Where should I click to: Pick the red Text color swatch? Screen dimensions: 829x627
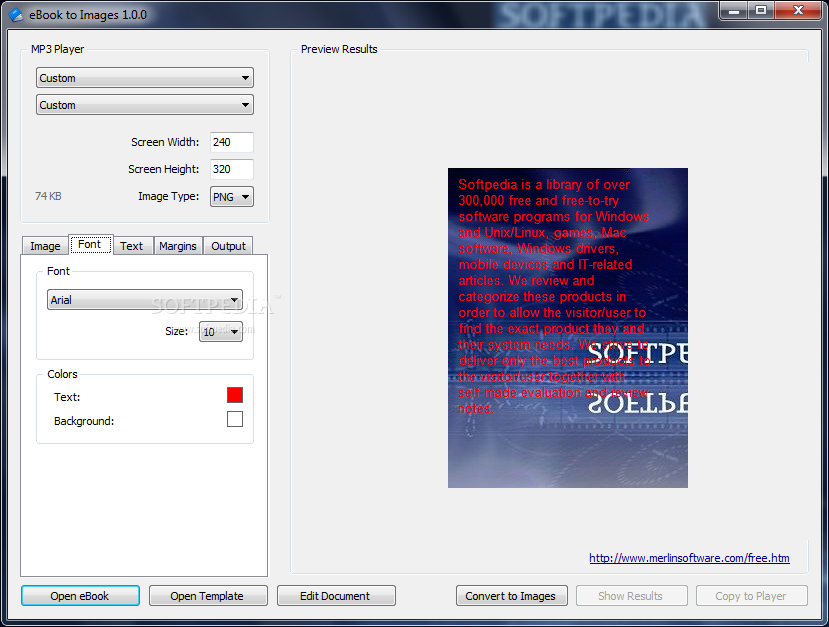point(235,395)
